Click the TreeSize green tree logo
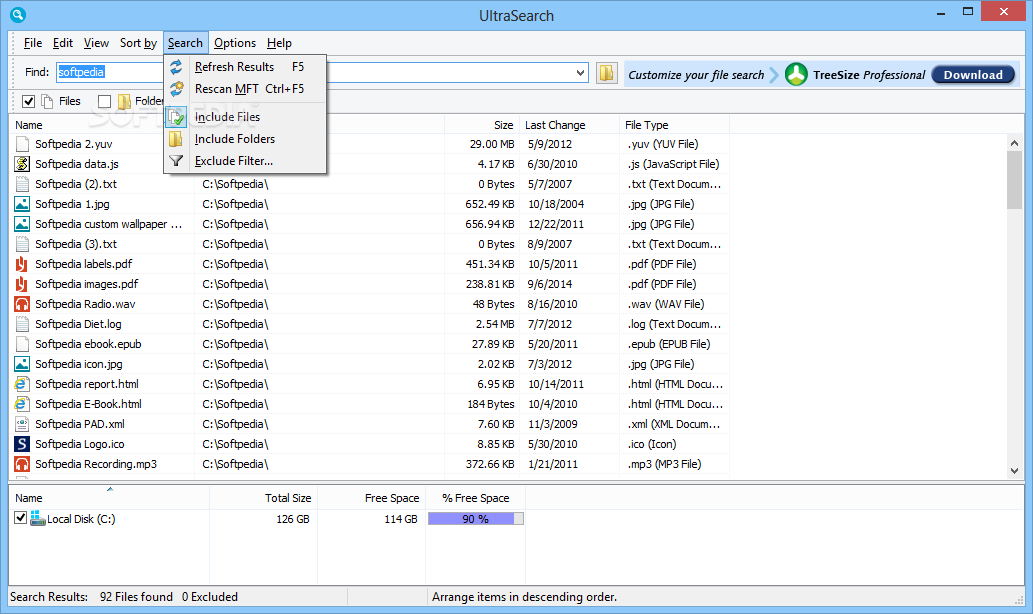 796,74
